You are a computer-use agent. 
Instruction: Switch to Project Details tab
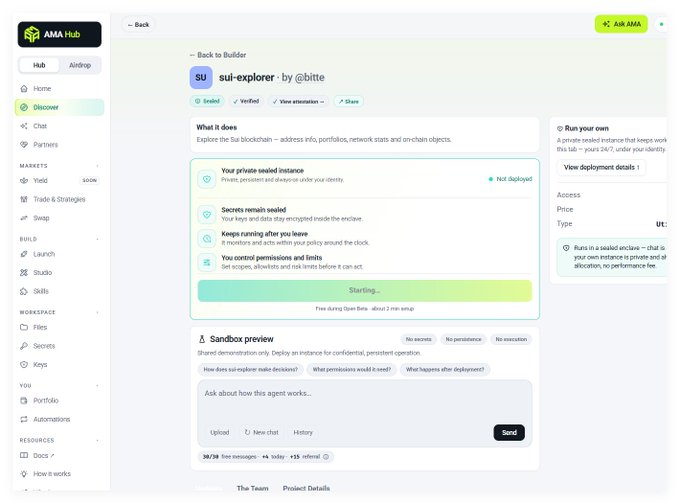coord(306,488)
